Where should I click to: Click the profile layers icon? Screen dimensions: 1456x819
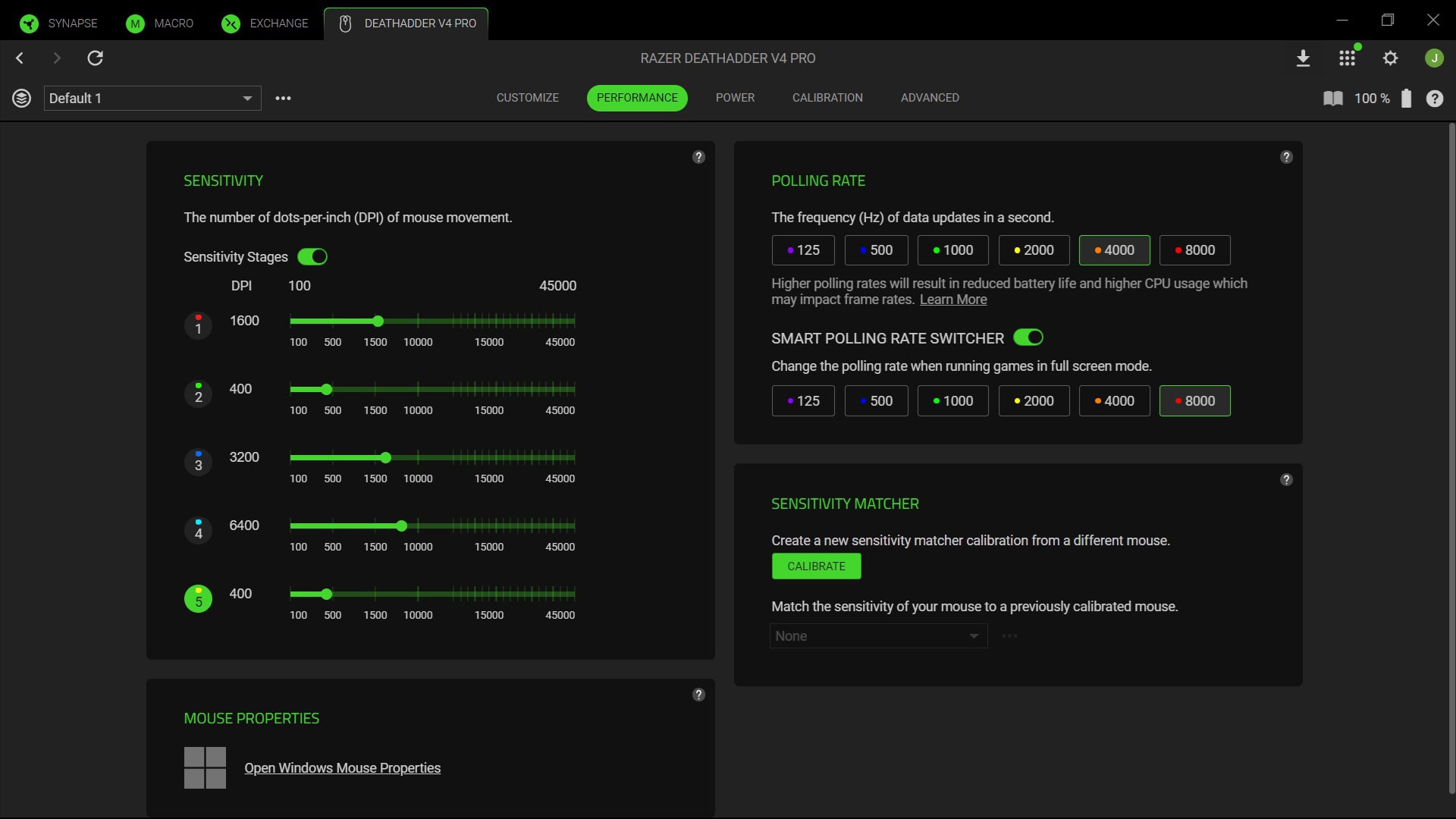tap(22, 98)
